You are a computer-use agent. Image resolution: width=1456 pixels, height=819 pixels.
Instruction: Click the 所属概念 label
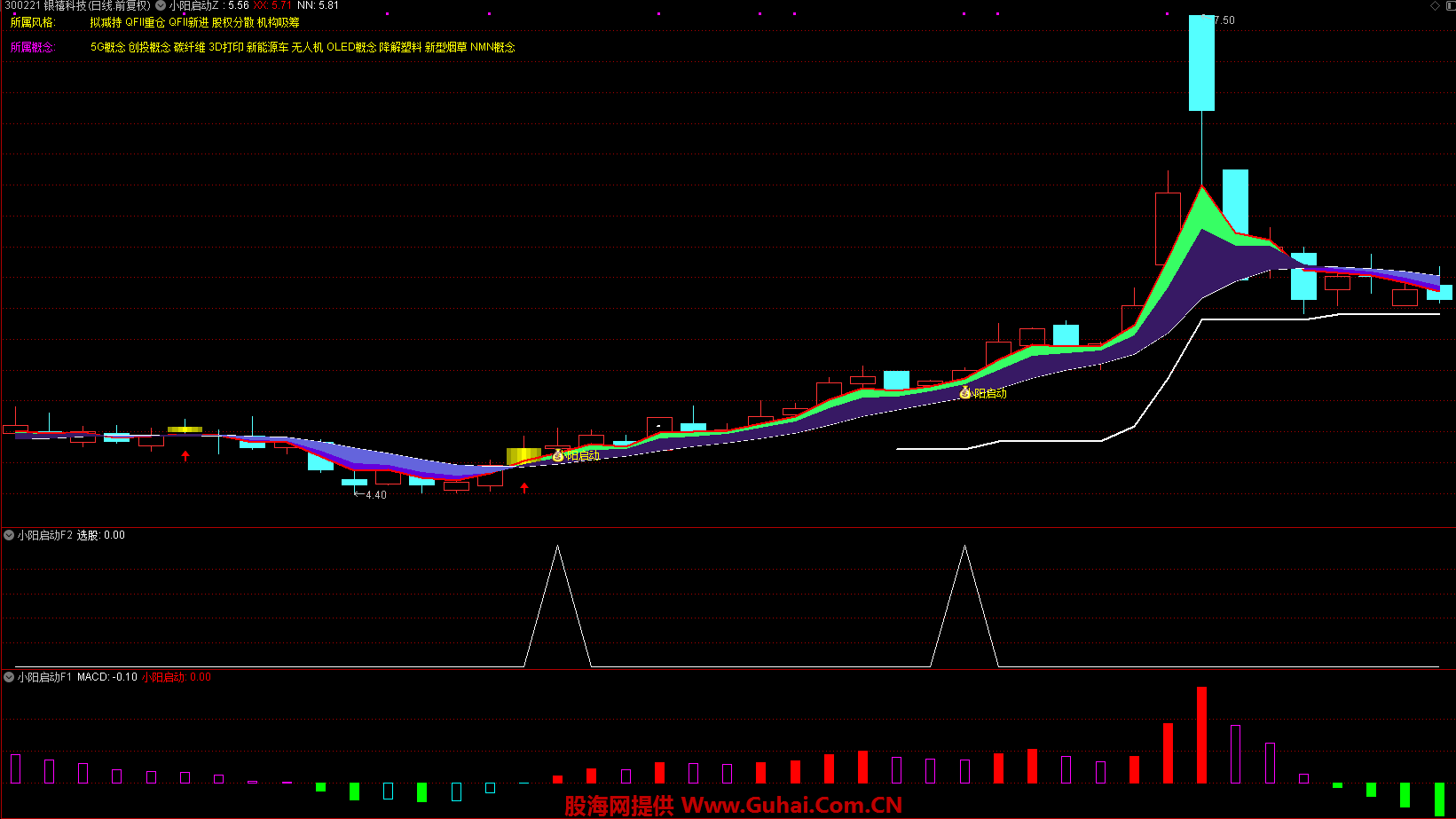[x=33, y=47]
